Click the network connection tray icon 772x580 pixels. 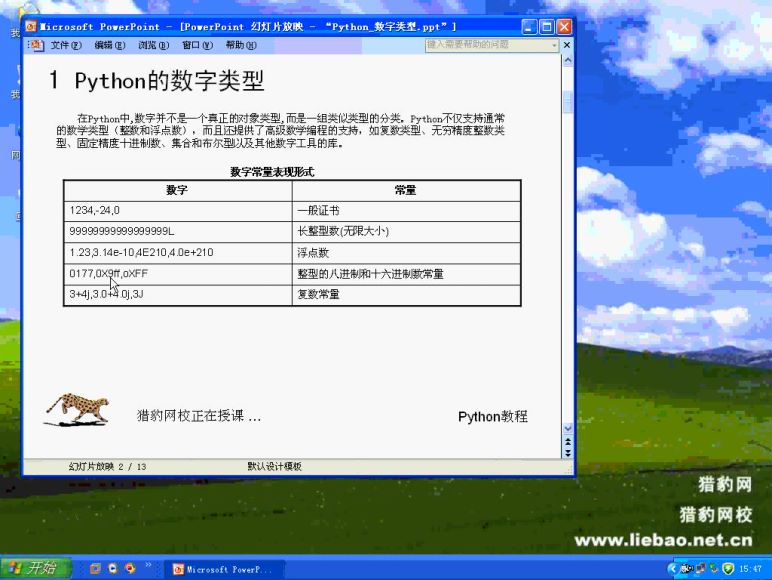tap(700, 569)
